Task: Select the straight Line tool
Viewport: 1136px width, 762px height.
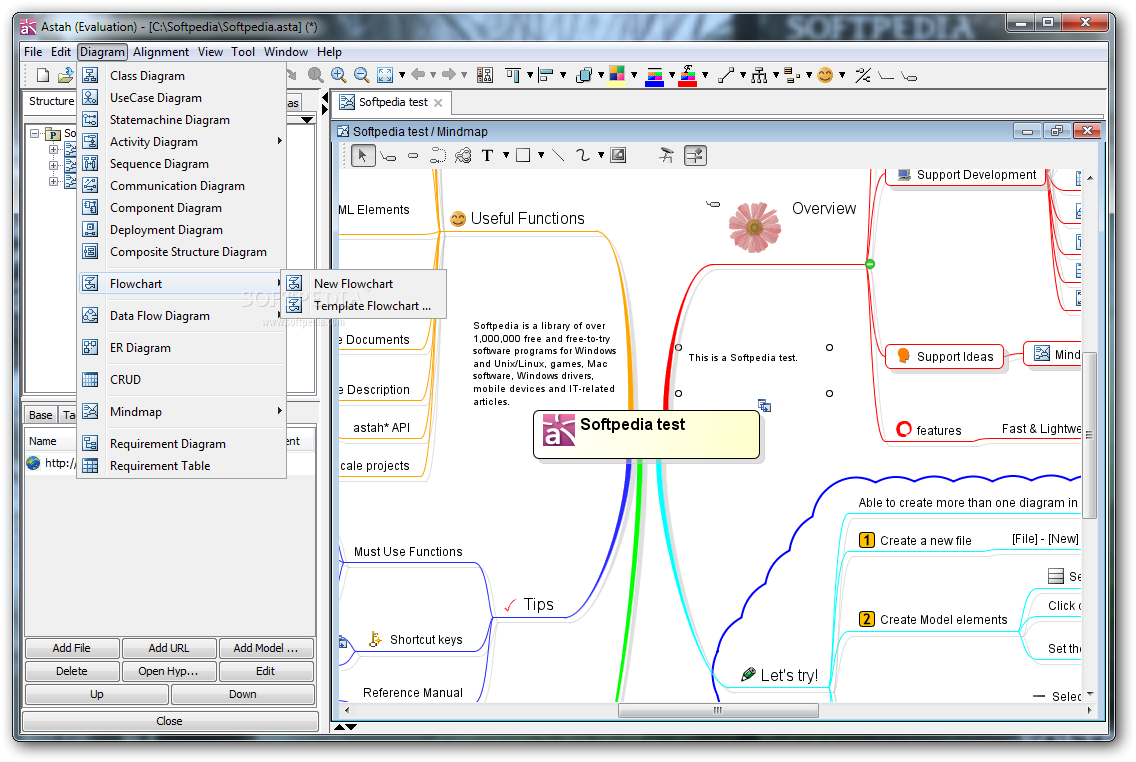Action: pos(558,156)
